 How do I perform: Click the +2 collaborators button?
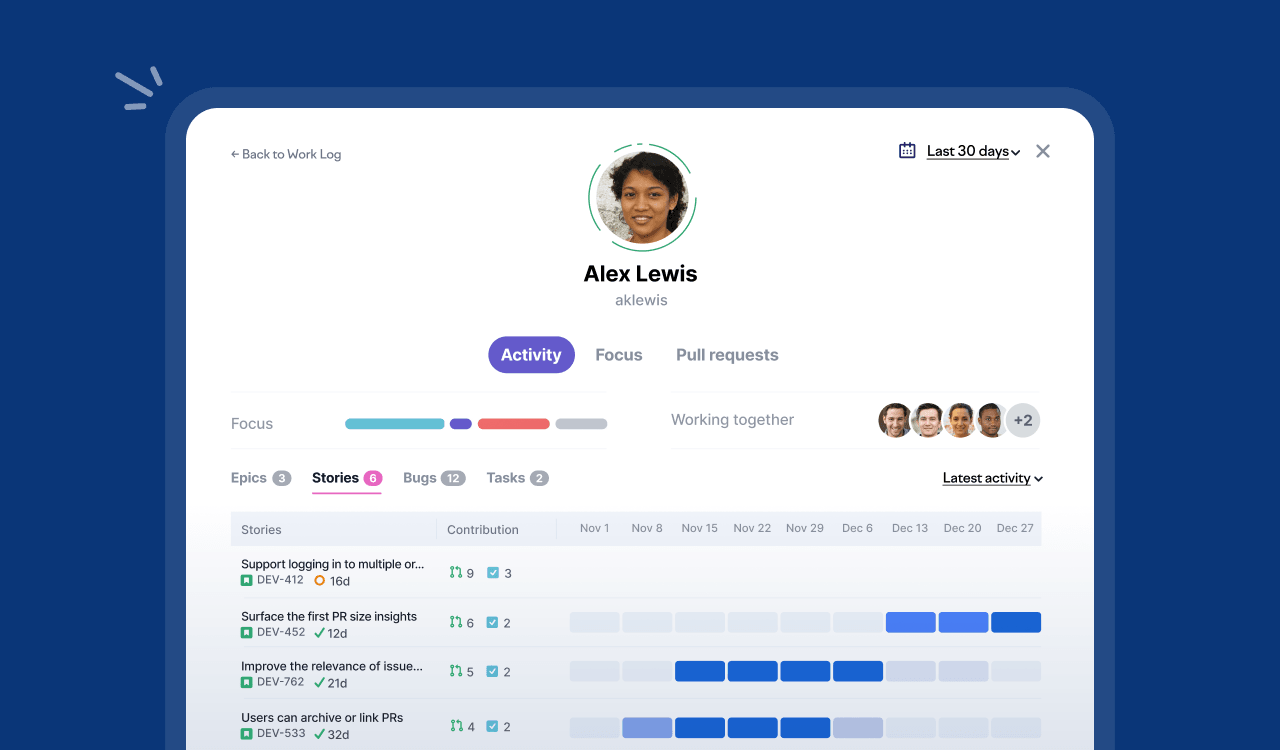pyautogui.click(x=1022, y=420)
